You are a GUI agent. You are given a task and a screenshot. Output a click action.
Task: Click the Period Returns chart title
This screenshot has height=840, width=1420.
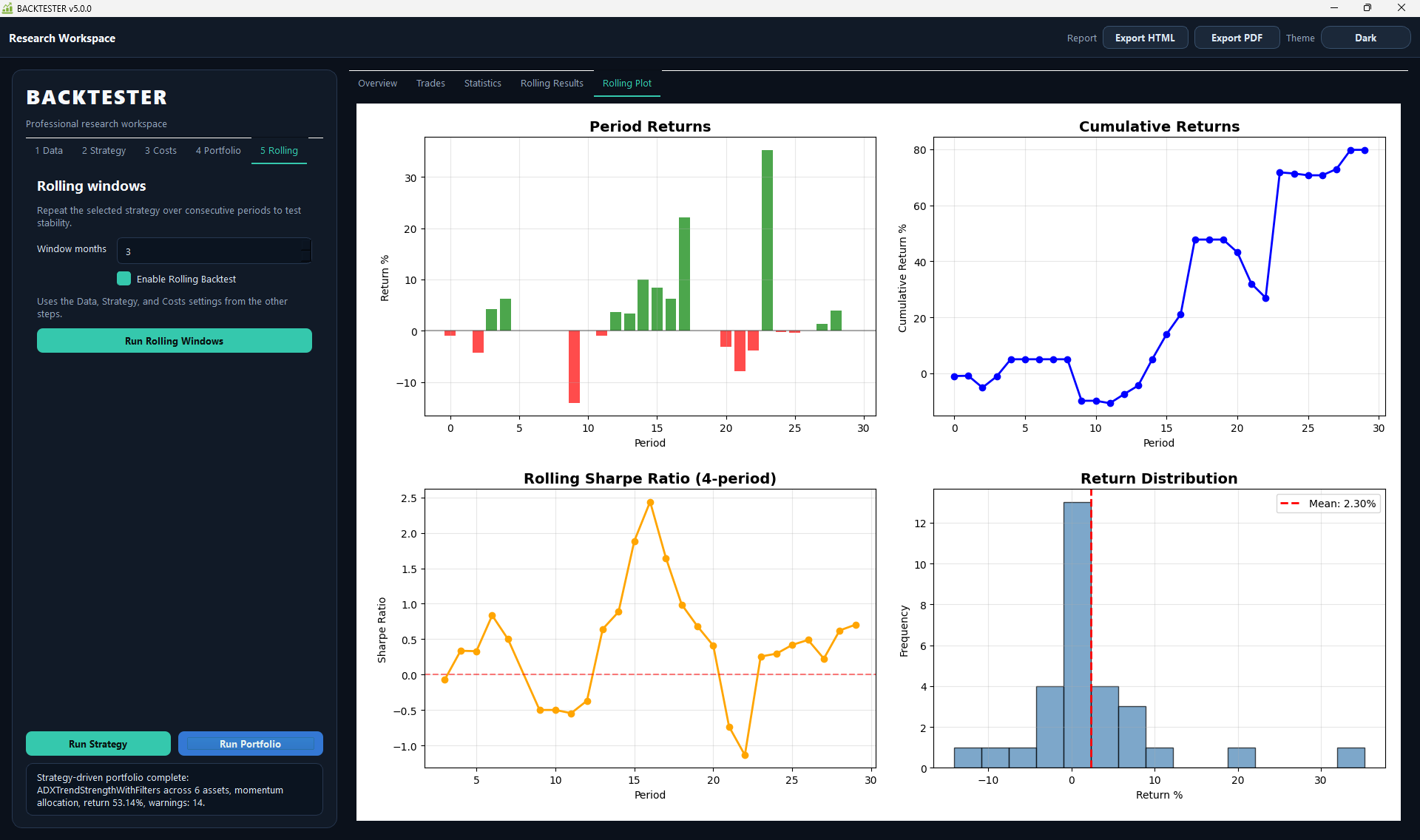(x=650, y=126)
